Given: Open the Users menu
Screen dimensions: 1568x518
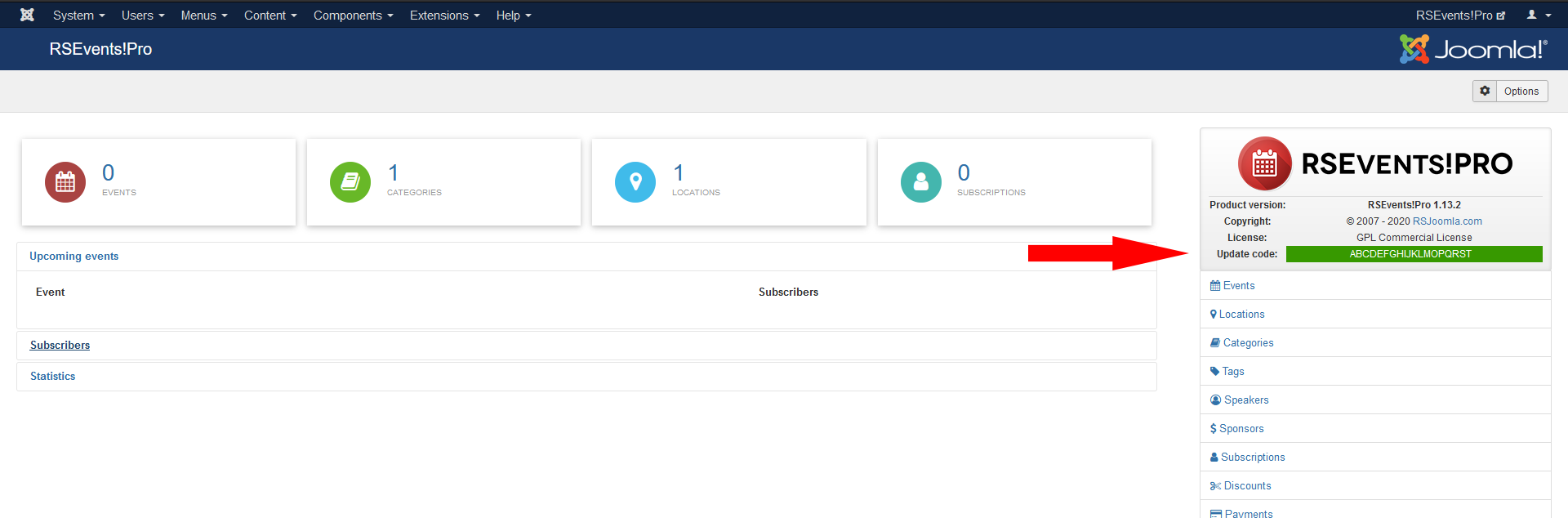Looking at the screenshot, I should point(143,15).
